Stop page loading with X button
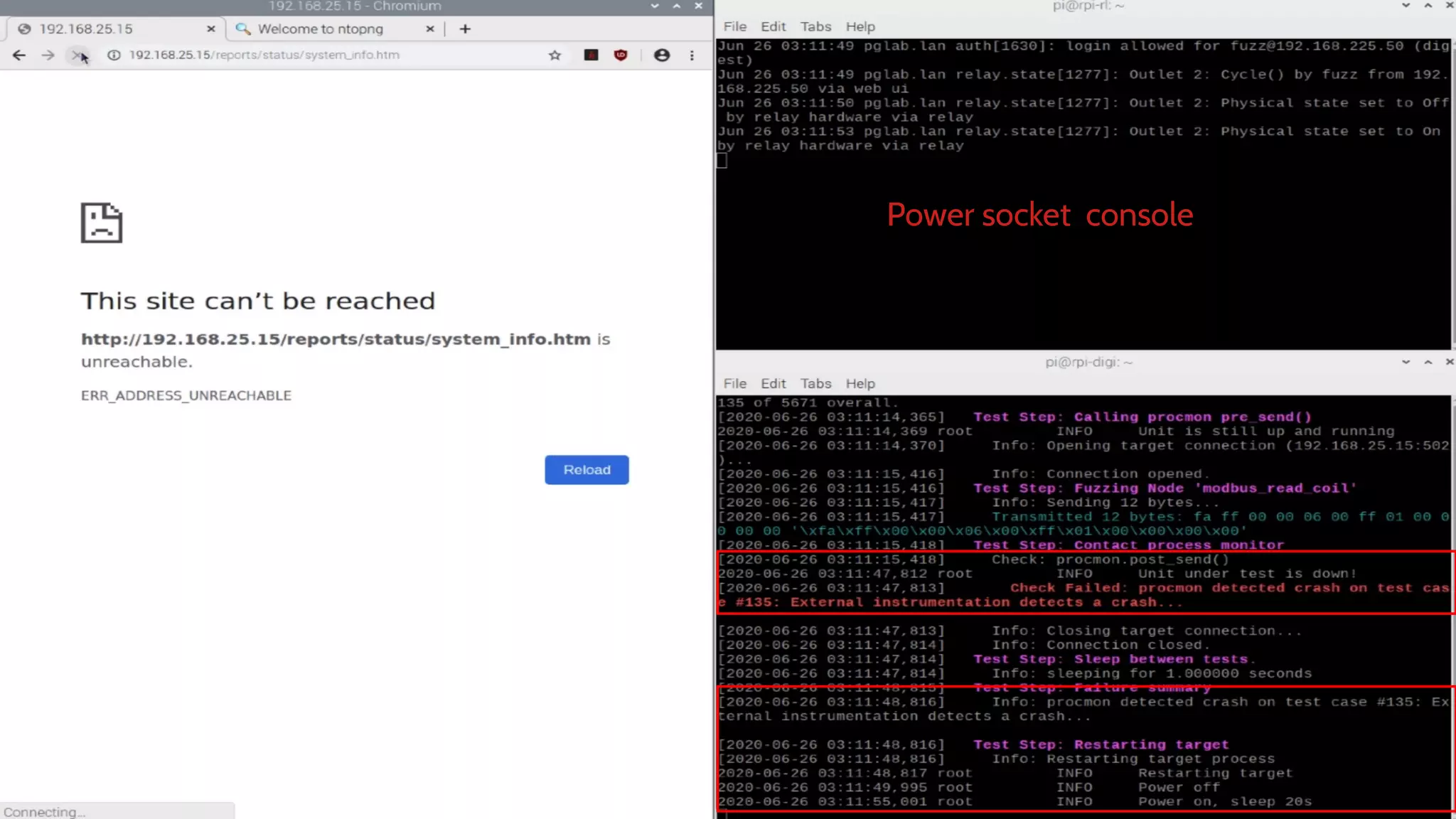The width and height of the screenshot is (1456, 819). (77, 55)
